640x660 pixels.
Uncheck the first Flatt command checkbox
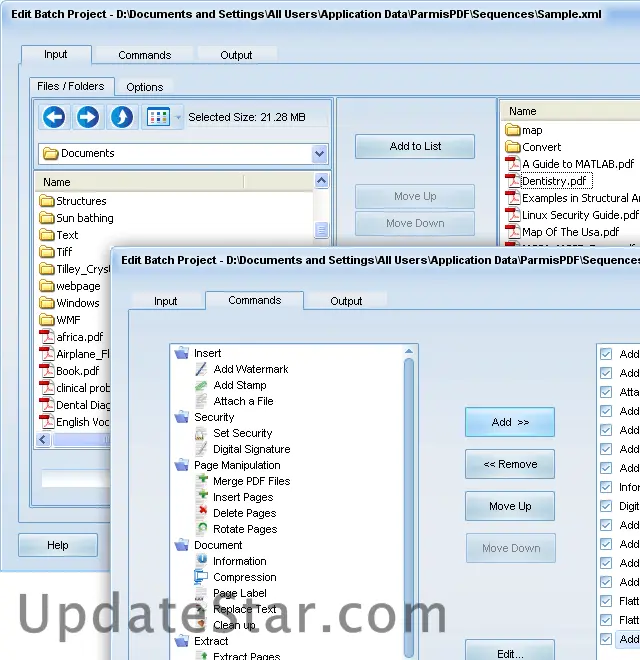606,601
